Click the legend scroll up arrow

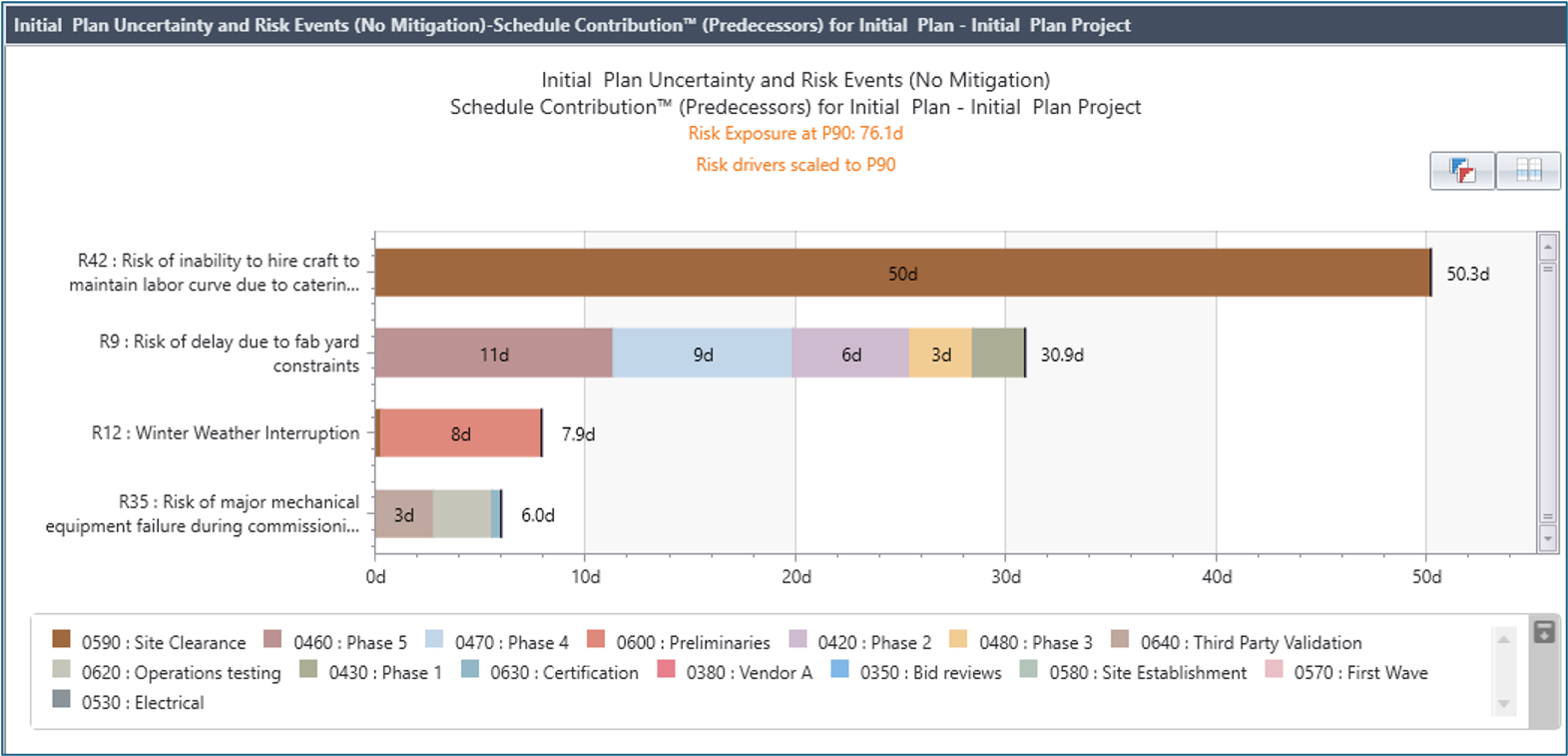[1503, 639]
